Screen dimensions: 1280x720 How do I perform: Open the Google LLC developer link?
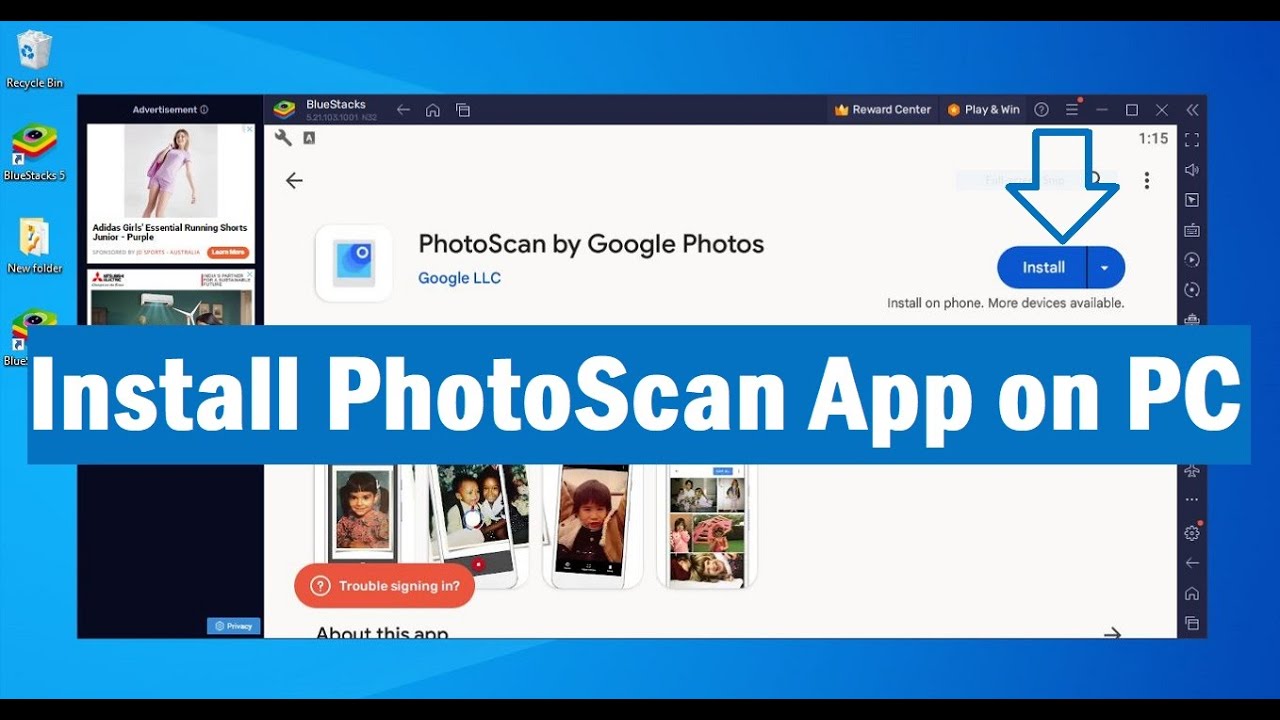459,278
